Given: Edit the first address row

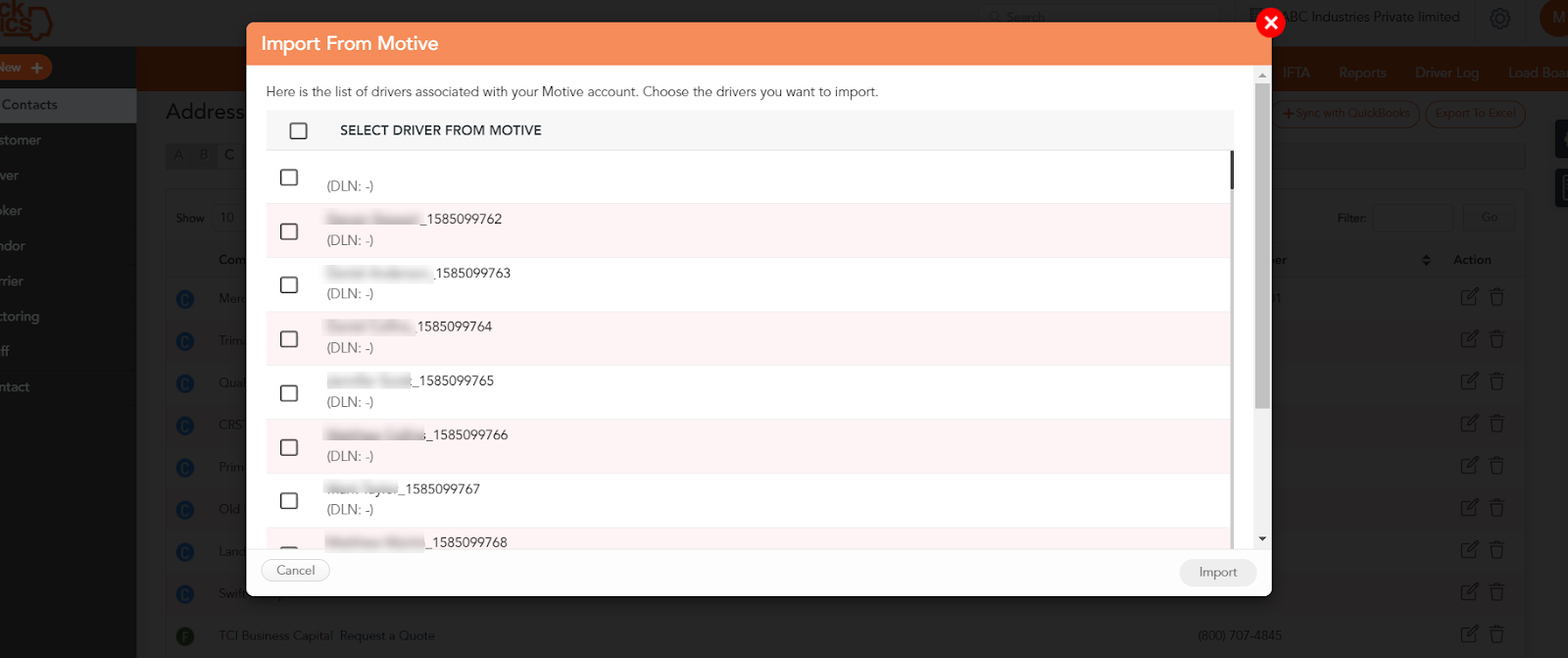Looking at the screenshot, I should (x=1469, y=297).
